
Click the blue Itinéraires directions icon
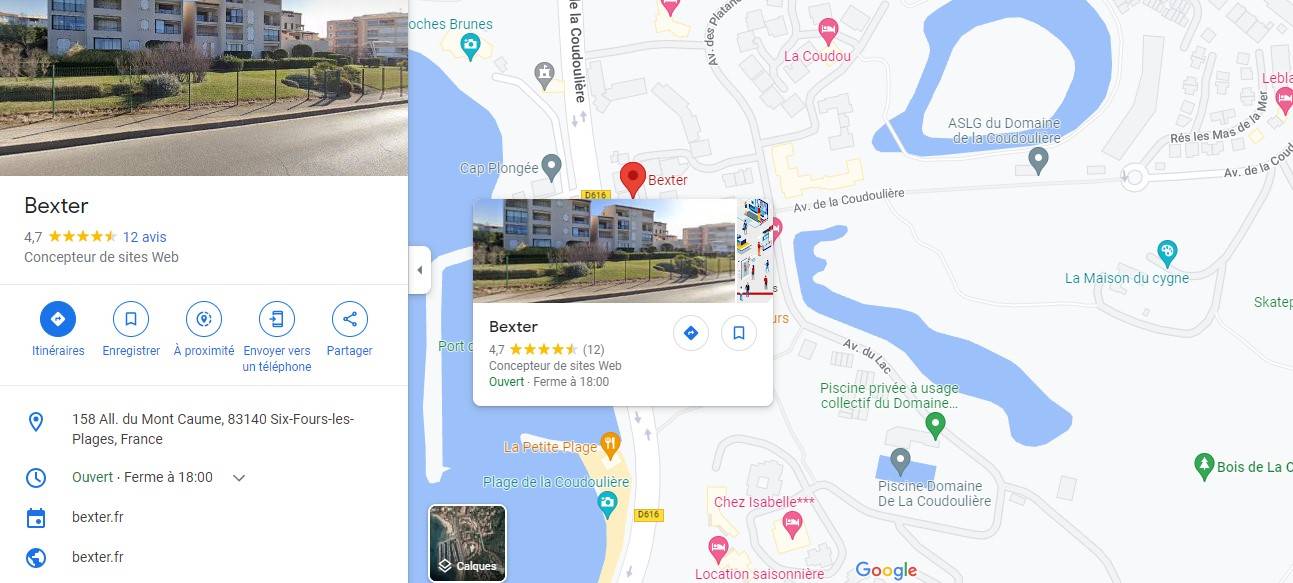(x=58, y=319)
